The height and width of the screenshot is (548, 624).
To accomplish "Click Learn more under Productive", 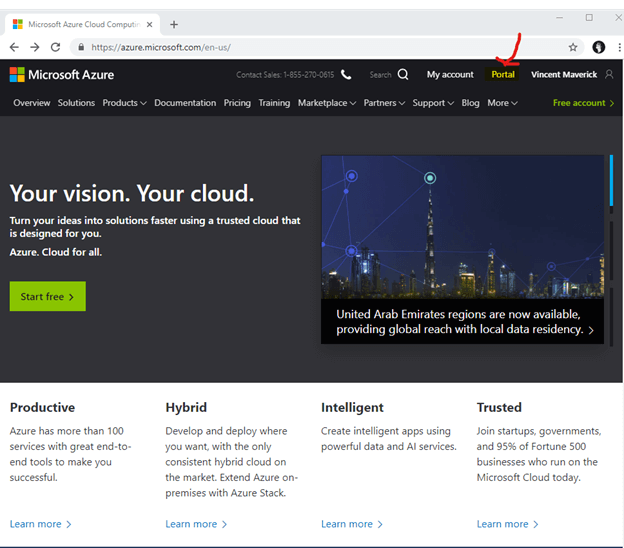I will [40, 524].
